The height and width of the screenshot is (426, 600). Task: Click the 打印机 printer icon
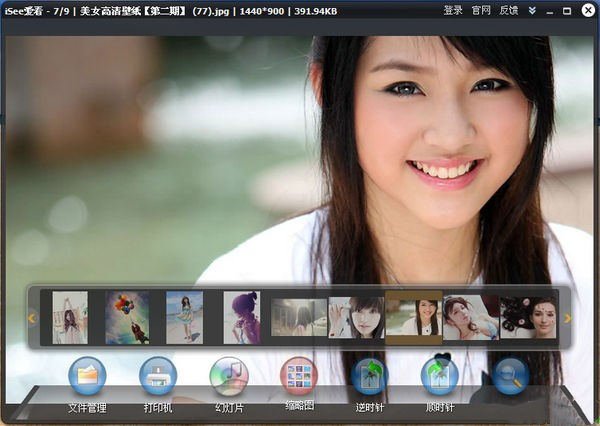pyautogui.click(x=158, y=378)
